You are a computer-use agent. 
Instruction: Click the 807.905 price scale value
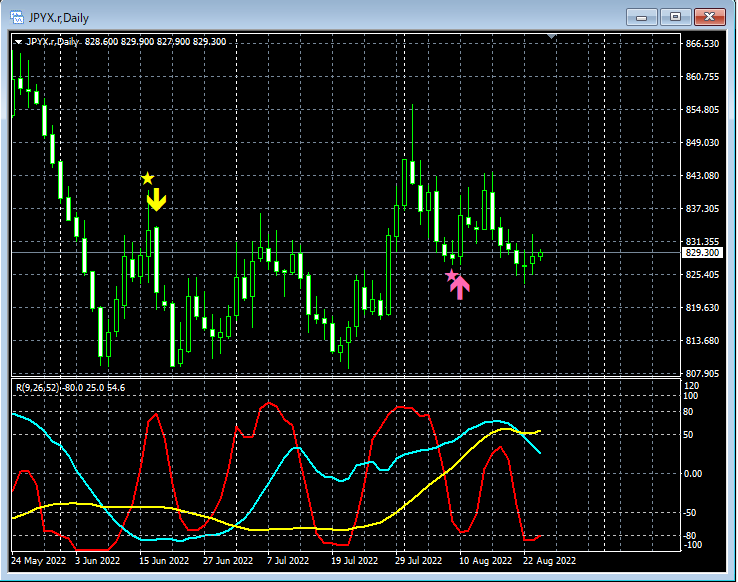coord(702,374)
